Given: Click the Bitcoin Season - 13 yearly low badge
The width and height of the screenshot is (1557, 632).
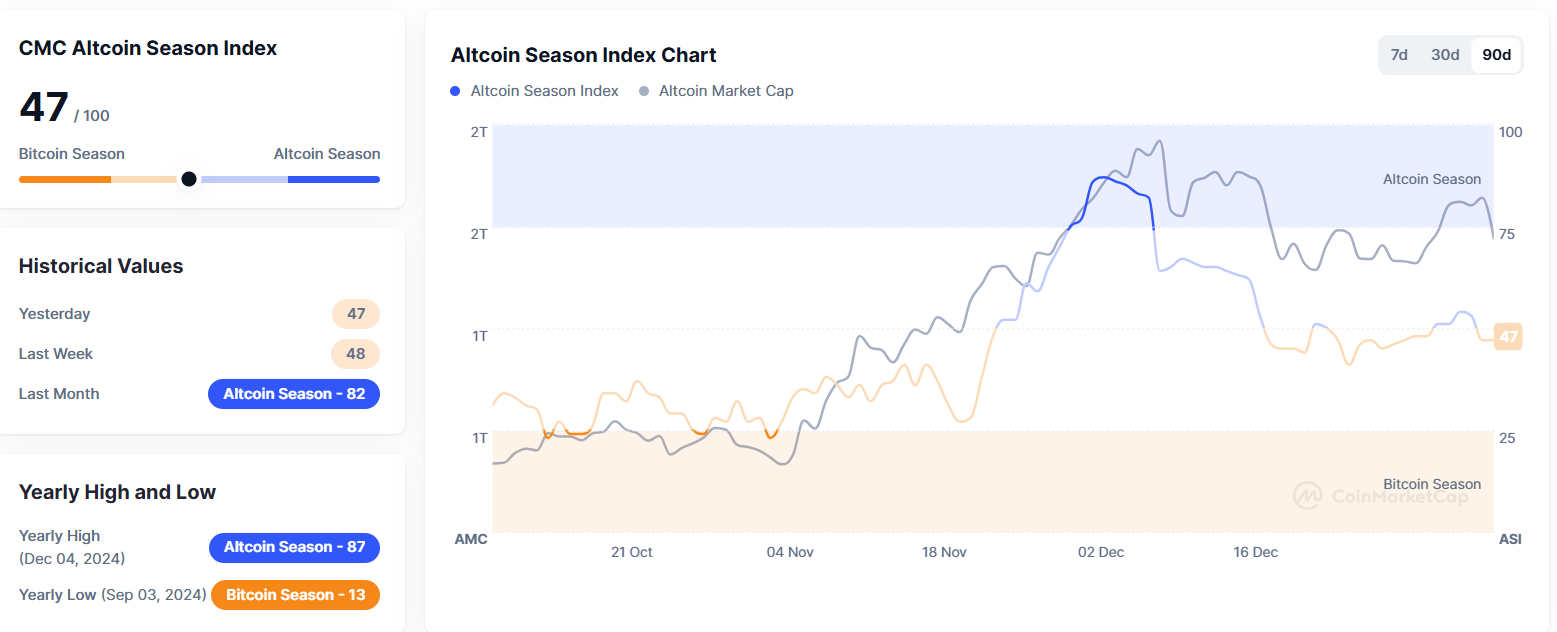Looking at the screenshot, I should click(x=295, y=595).
